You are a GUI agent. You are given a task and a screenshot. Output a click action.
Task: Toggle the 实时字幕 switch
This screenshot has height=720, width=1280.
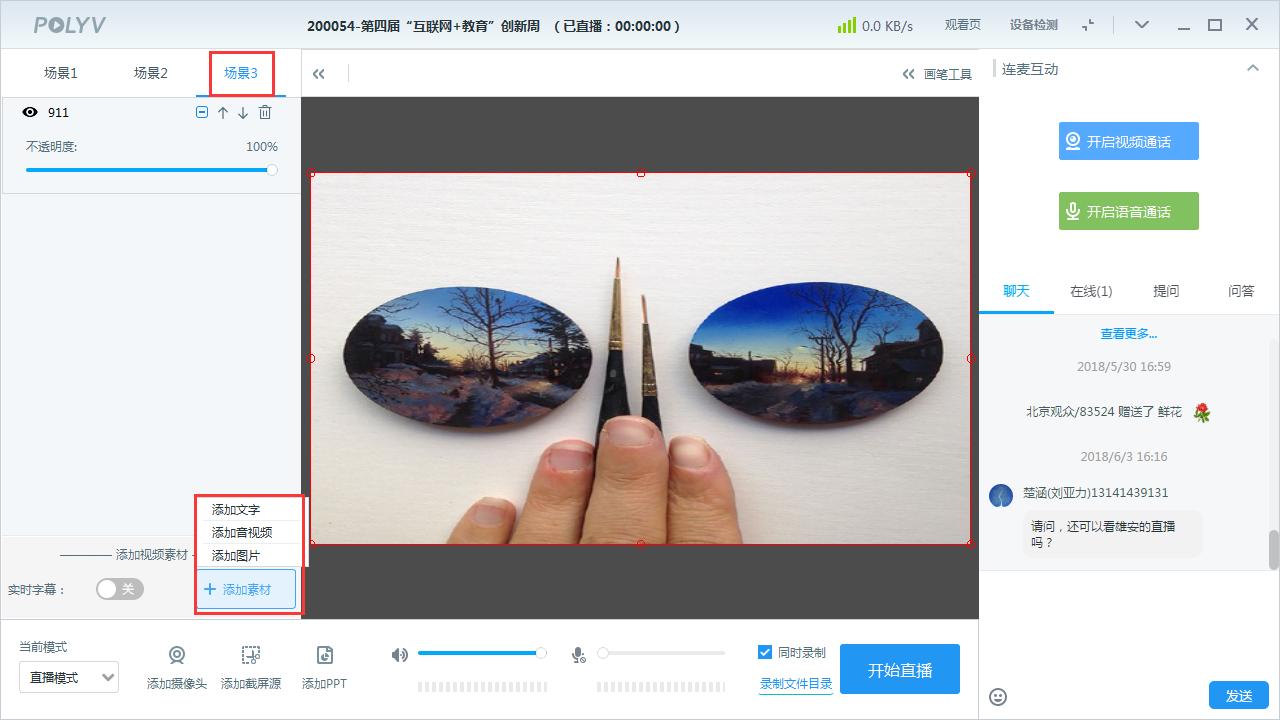pyautogui.click(x=120, y=589)
